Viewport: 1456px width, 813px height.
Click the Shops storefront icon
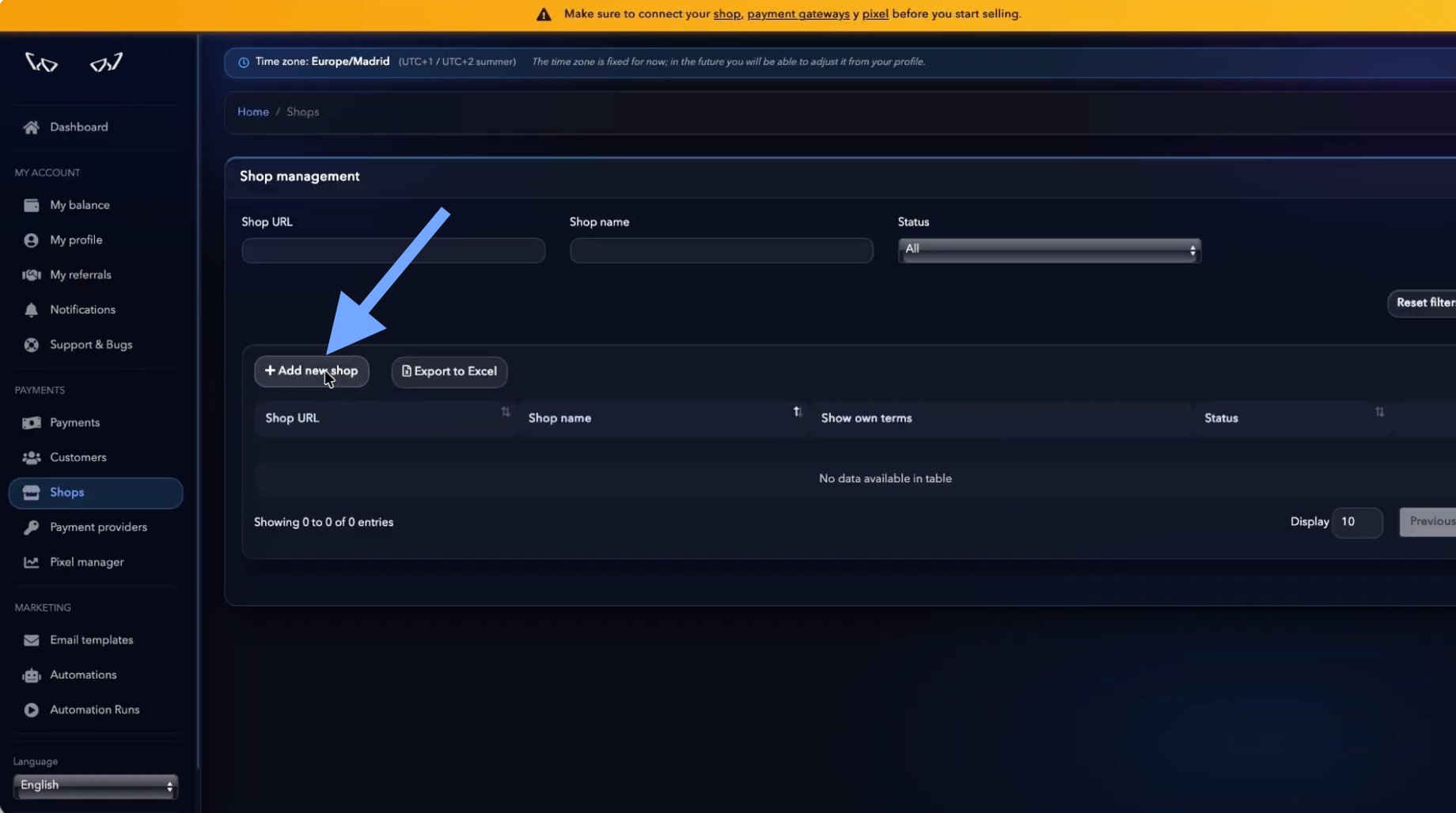click(31, 493)
